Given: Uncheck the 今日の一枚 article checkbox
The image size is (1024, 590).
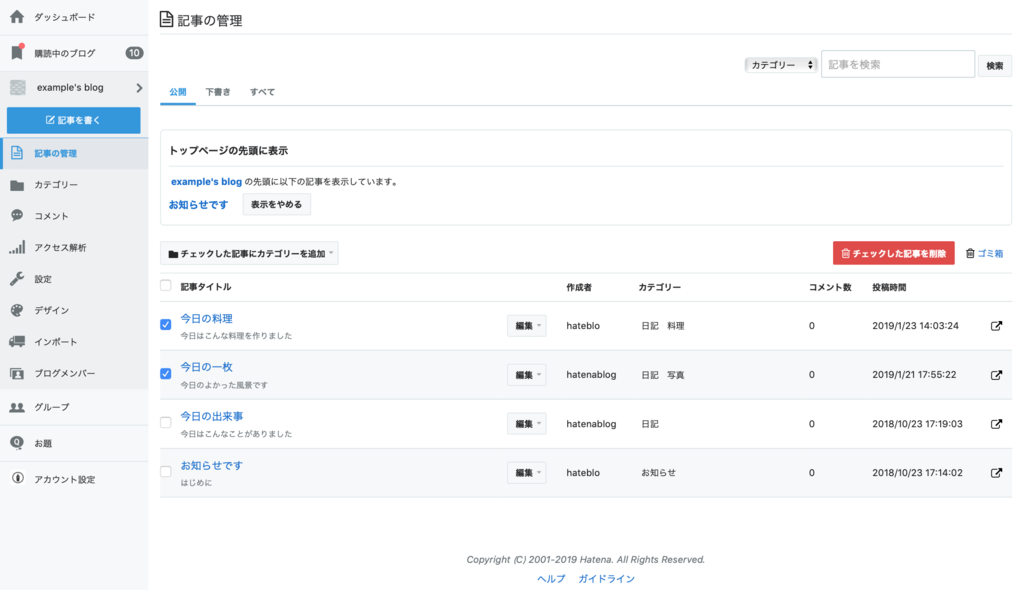Looking at the screenshot, I should 166,373.
